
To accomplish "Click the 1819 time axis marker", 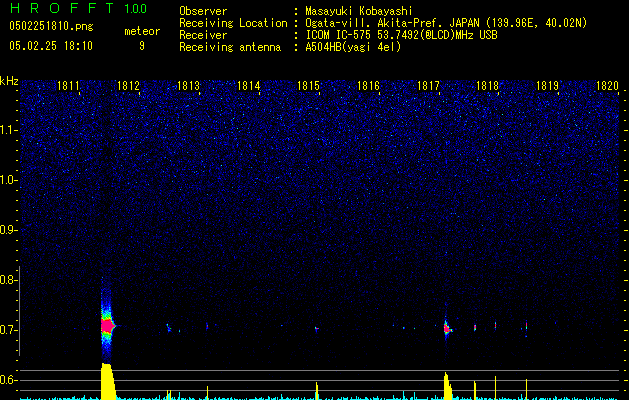I will (x=548, y=85).
